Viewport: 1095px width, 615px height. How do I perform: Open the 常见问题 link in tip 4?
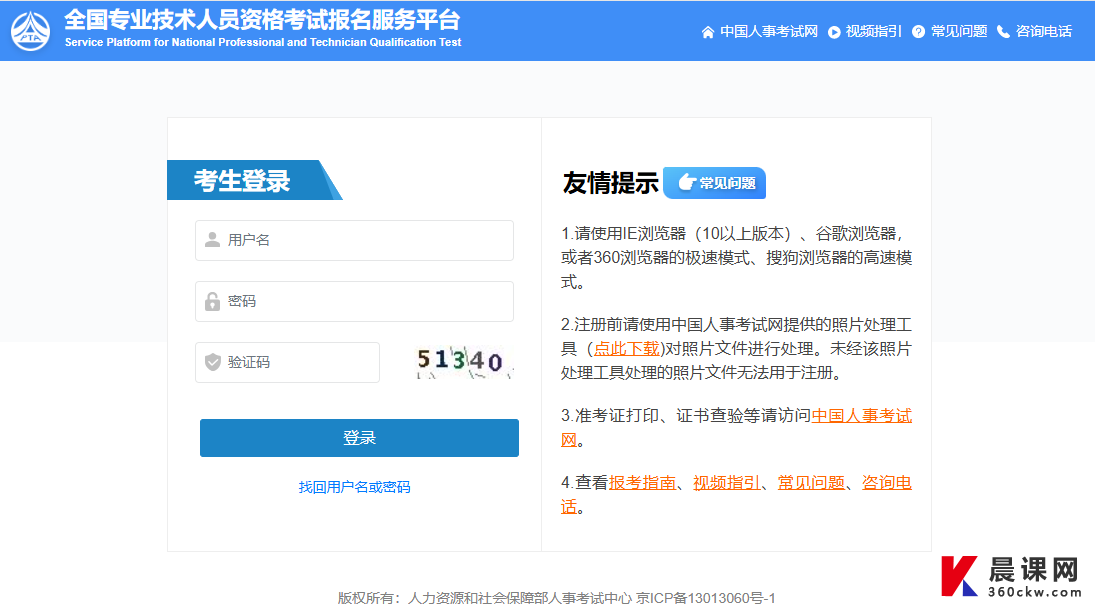click(811, 483)
